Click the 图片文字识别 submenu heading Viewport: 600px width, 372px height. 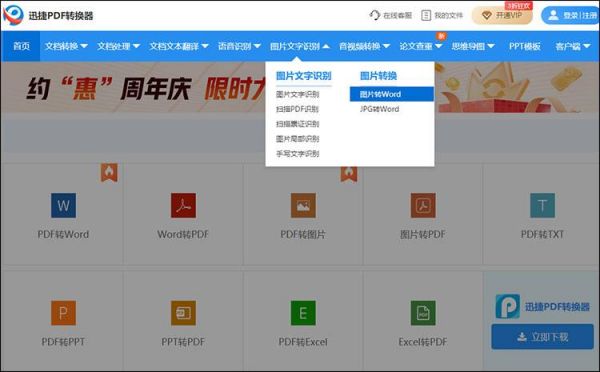coord(303,76)
